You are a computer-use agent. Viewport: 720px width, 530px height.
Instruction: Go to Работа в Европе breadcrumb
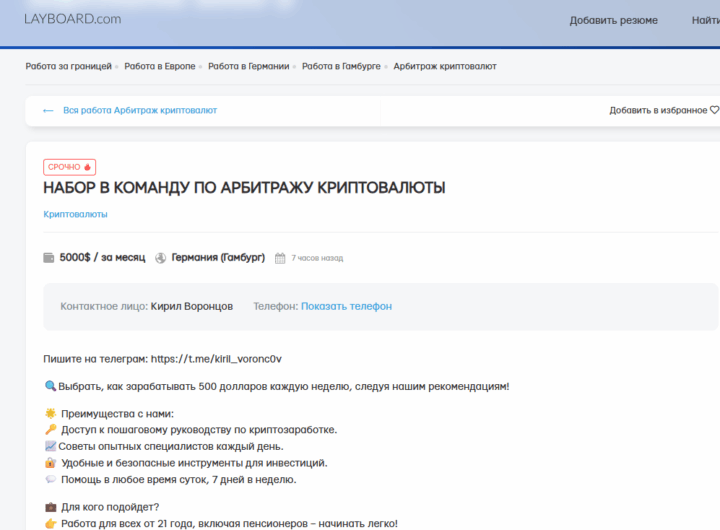(x=160, y=66)
